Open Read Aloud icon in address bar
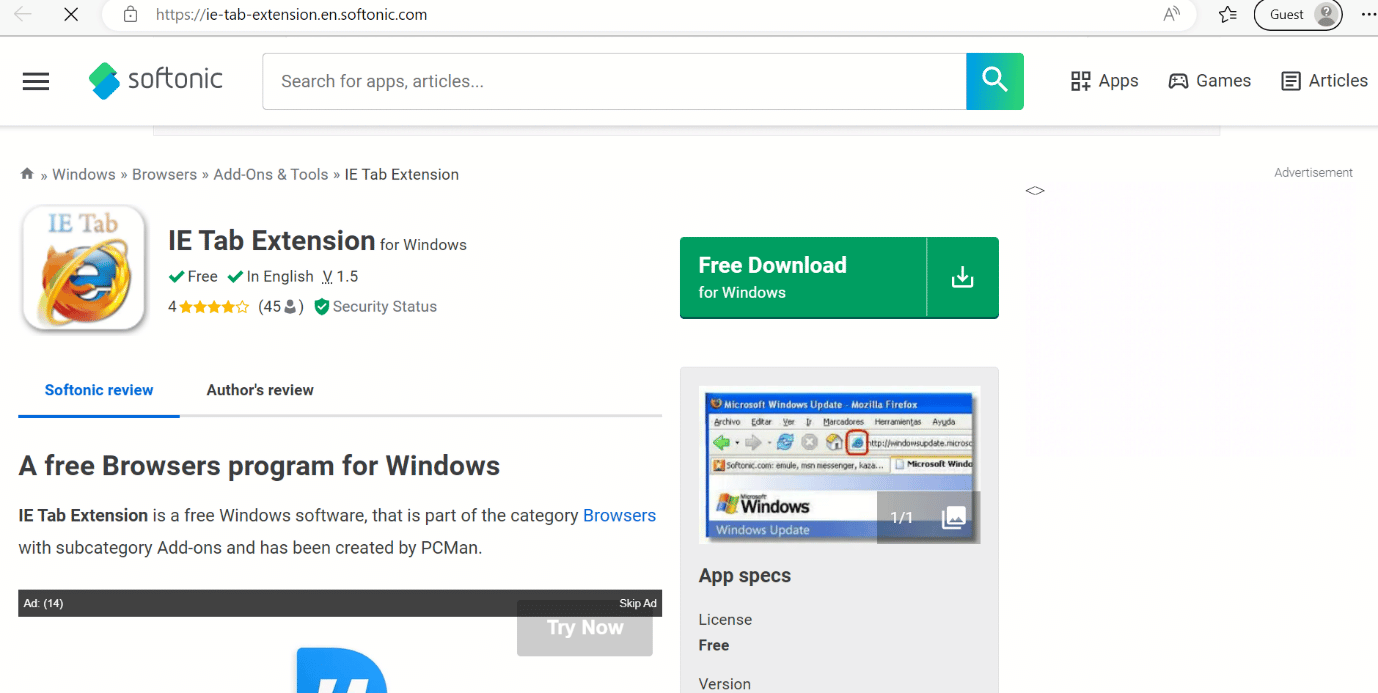Viewport: 1378px width, 693px height. click(1172, 14)
